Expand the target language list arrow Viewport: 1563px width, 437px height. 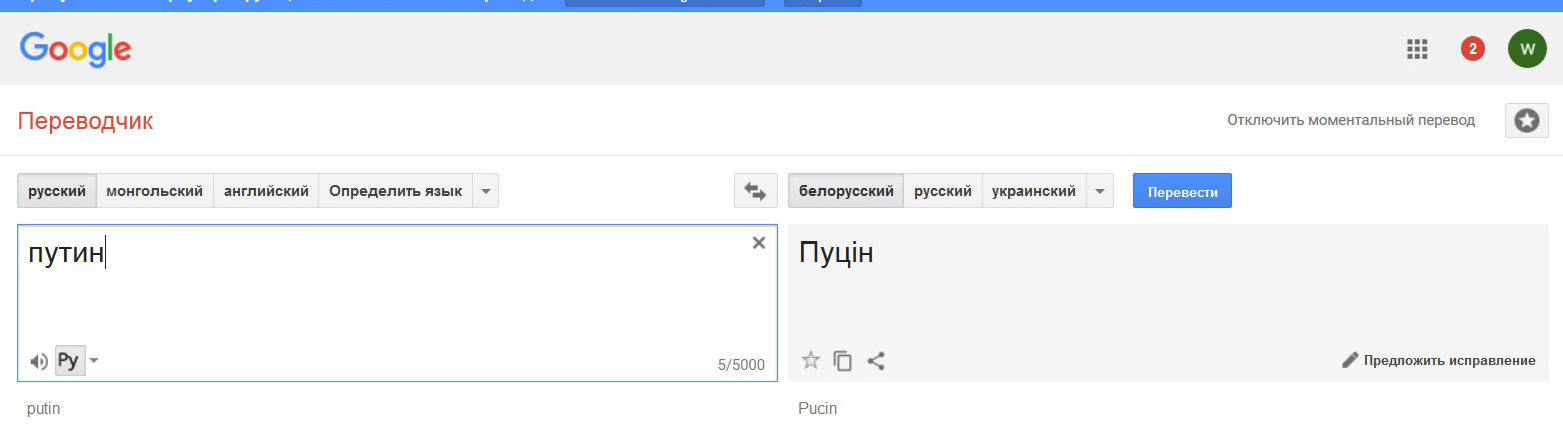[x=1100, y=191]
